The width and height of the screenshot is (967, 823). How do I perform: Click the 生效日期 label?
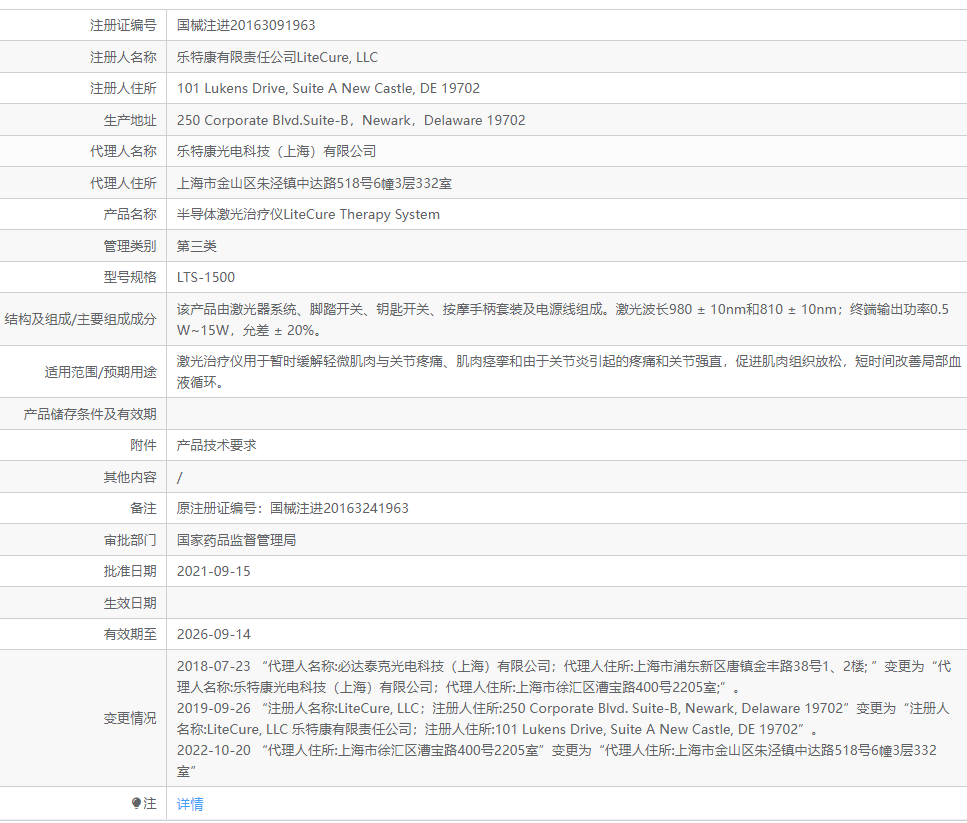(130, 603)
